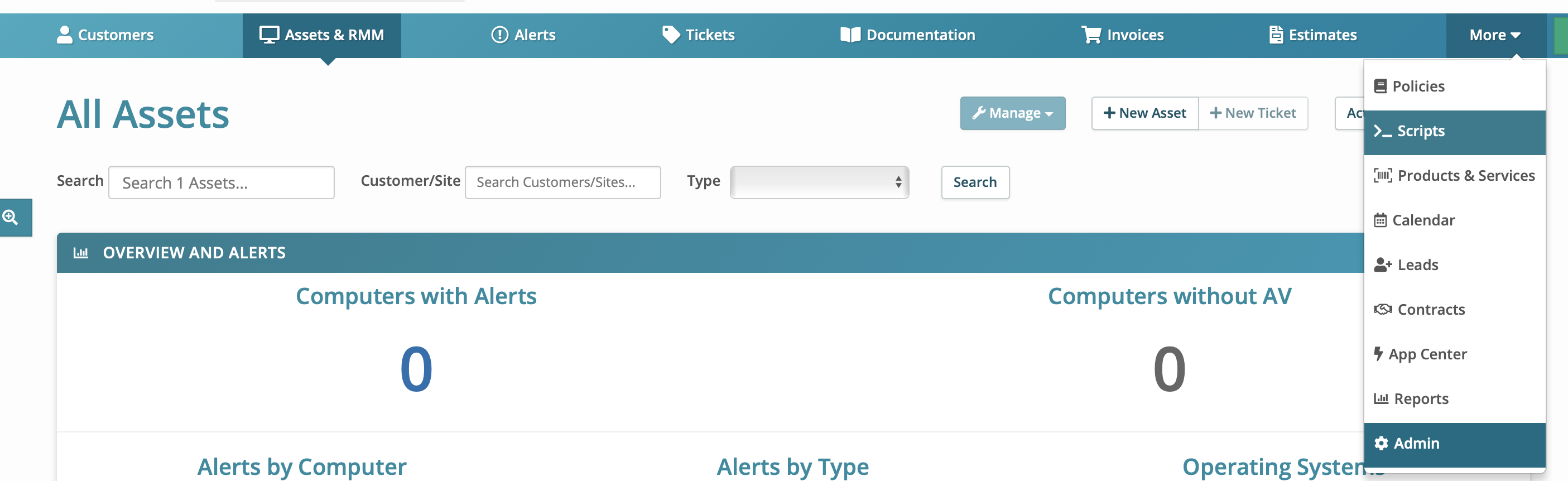The height and width of the screenshot is (481, 1568).
Task: Click the Customers person icon
Action: coord(65,35)
